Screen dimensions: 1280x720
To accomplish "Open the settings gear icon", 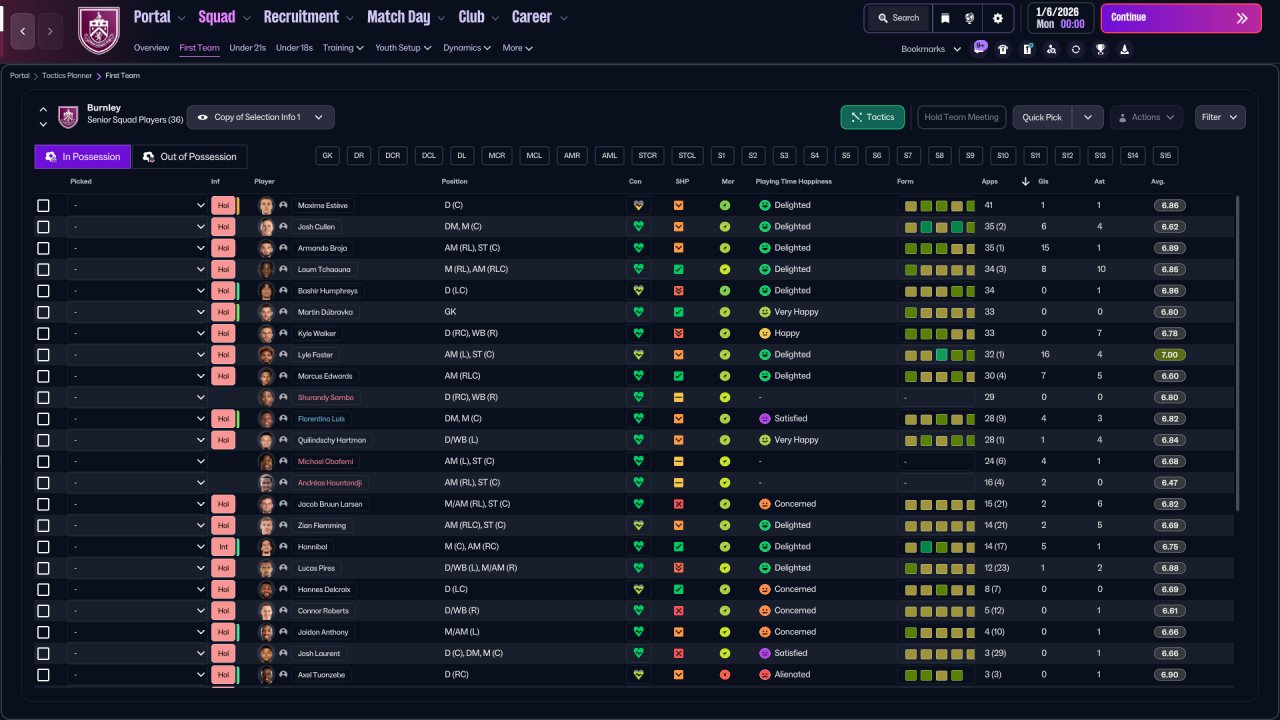I will [x=997, y=18].
